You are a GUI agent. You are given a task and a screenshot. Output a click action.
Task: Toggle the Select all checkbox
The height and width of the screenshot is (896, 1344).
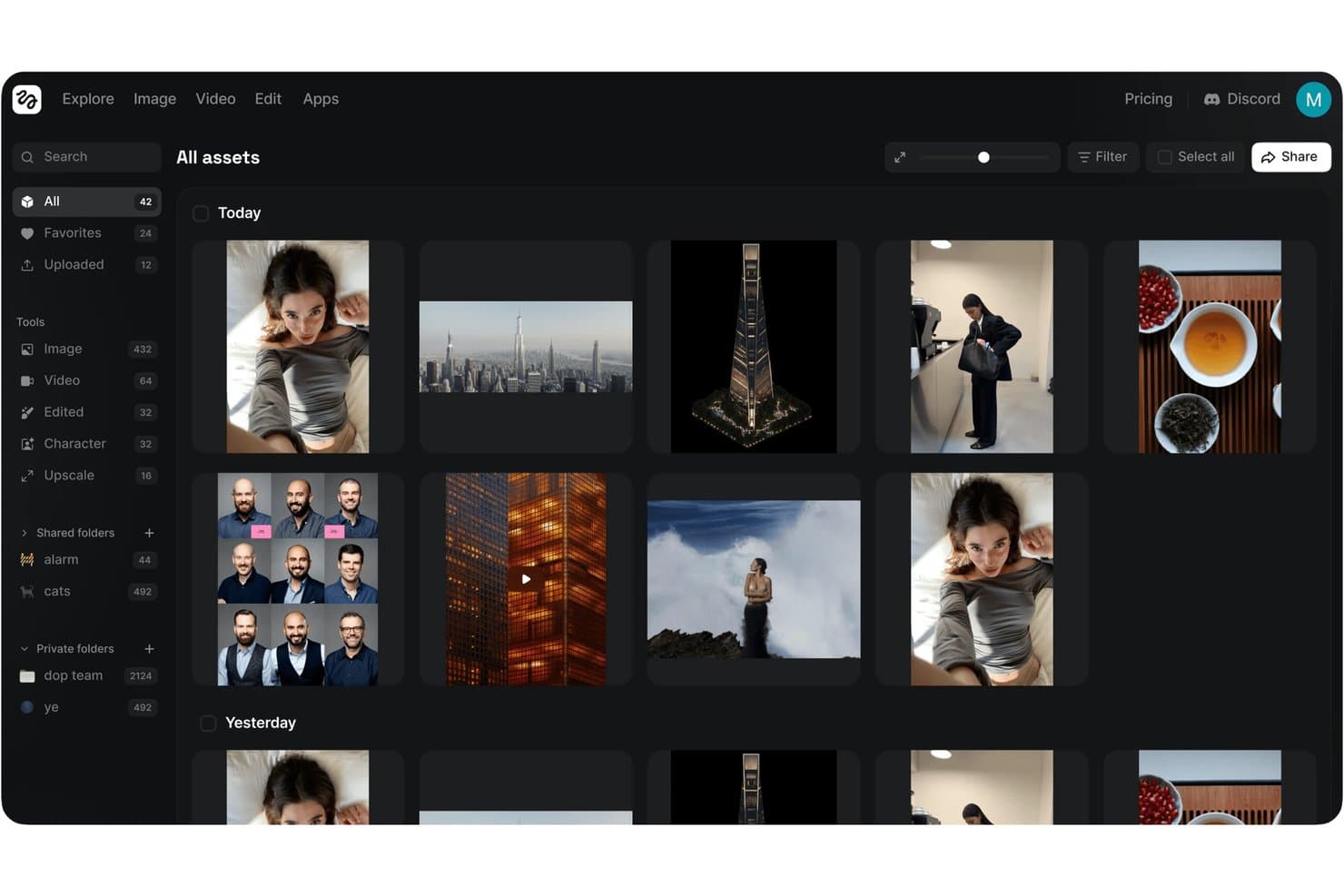point(1165,157)
